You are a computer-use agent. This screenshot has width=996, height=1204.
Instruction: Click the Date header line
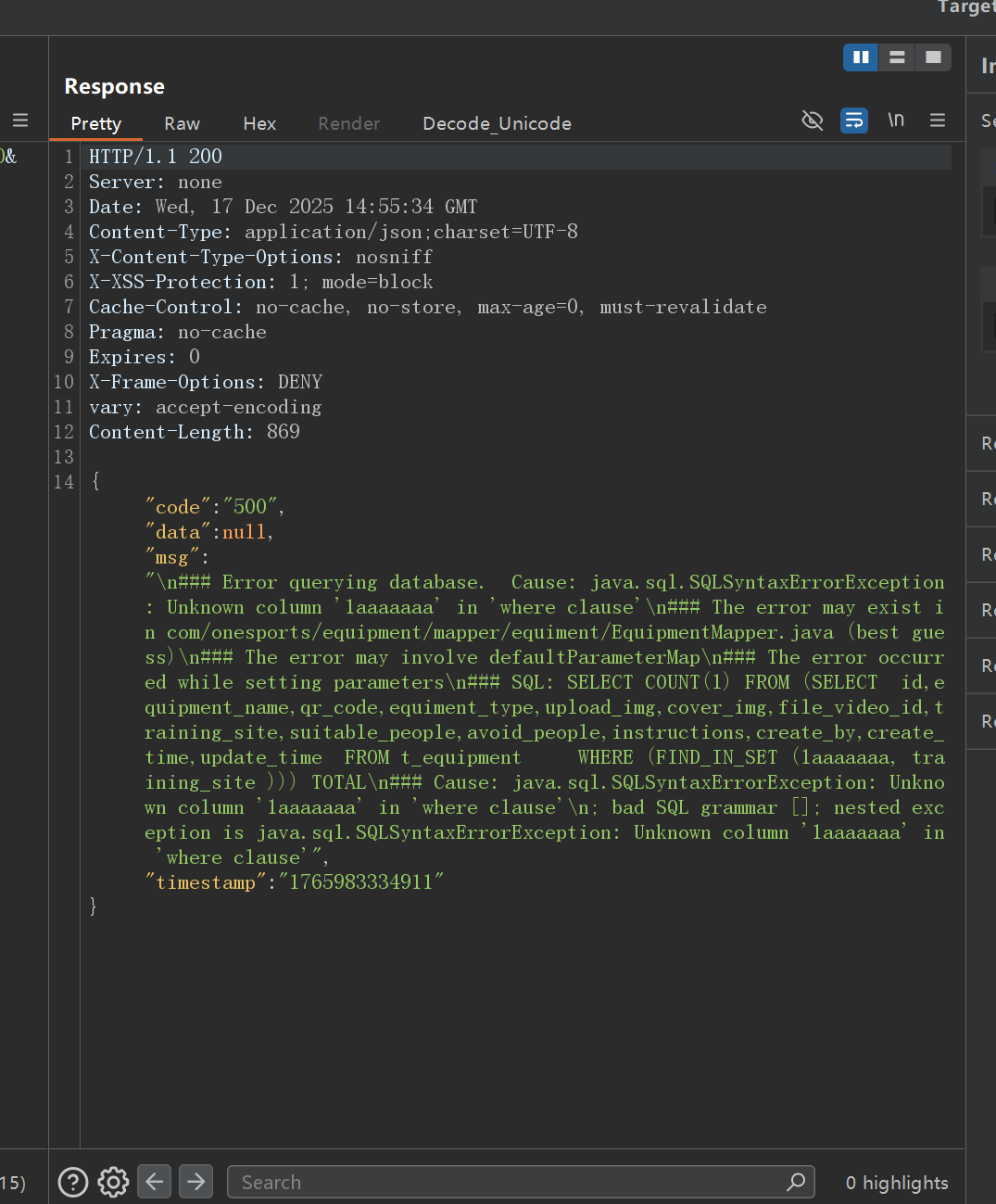[283, 207]
